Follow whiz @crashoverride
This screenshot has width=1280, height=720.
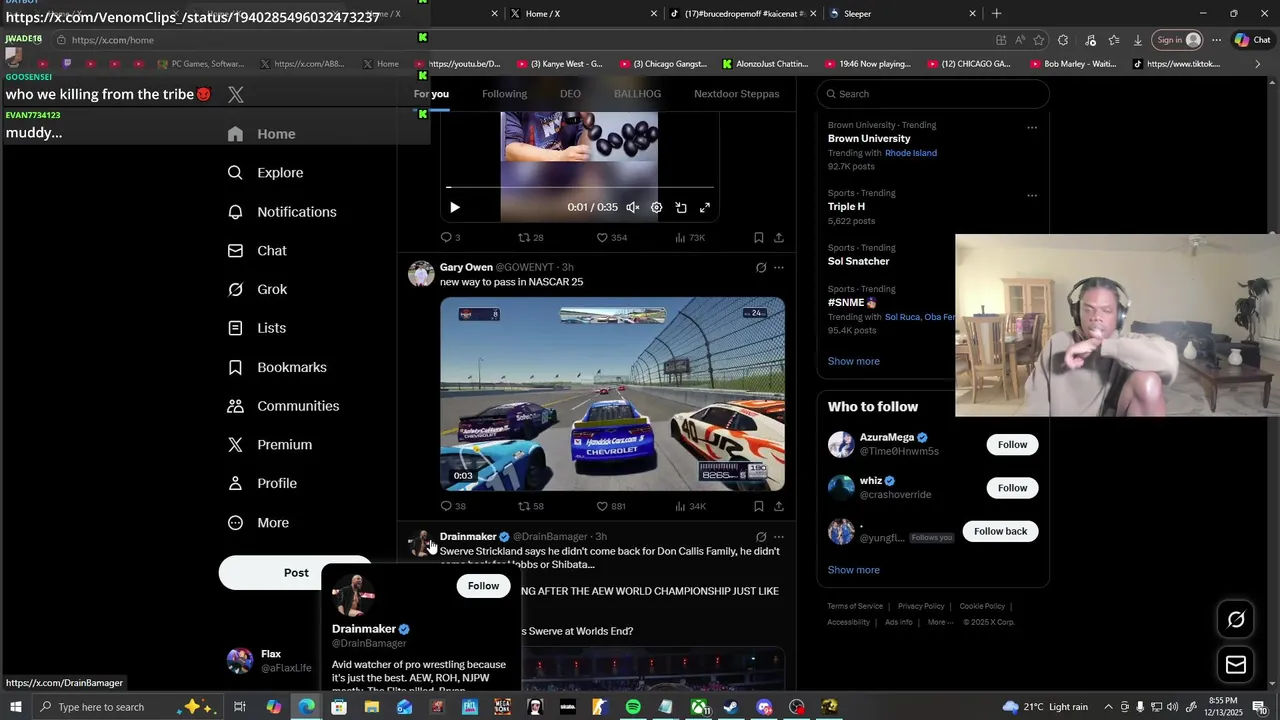click(1012, 488)
